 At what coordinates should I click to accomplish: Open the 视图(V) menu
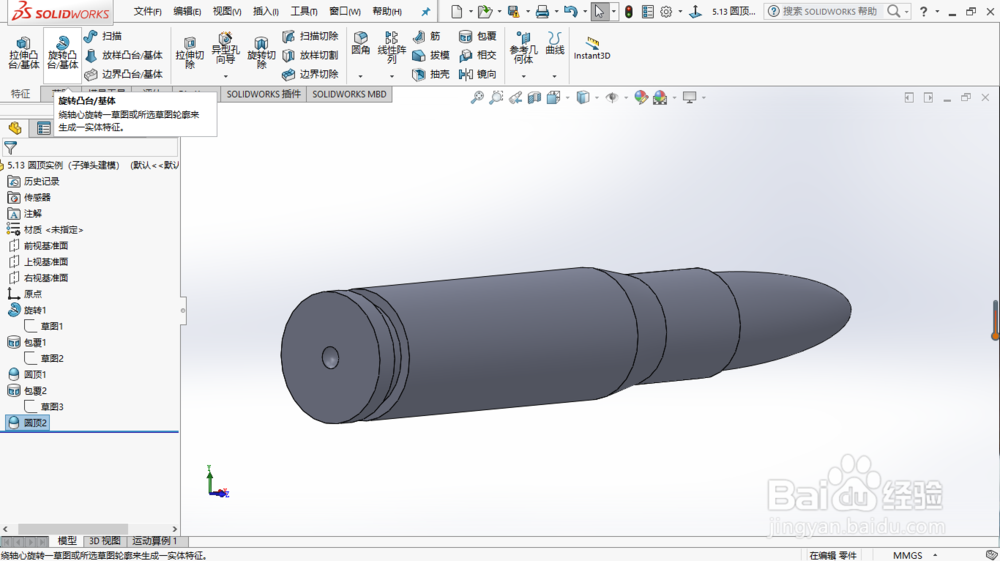(227, 11)
